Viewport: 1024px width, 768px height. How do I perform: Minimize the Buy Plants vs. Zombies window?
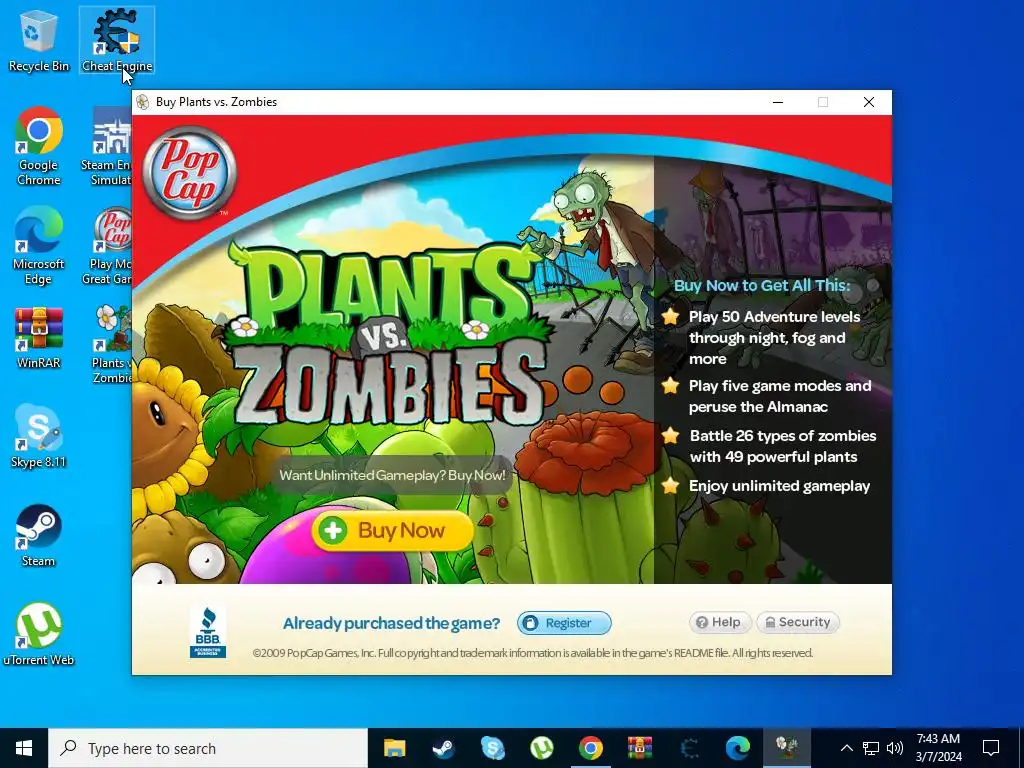pos(778,102)
